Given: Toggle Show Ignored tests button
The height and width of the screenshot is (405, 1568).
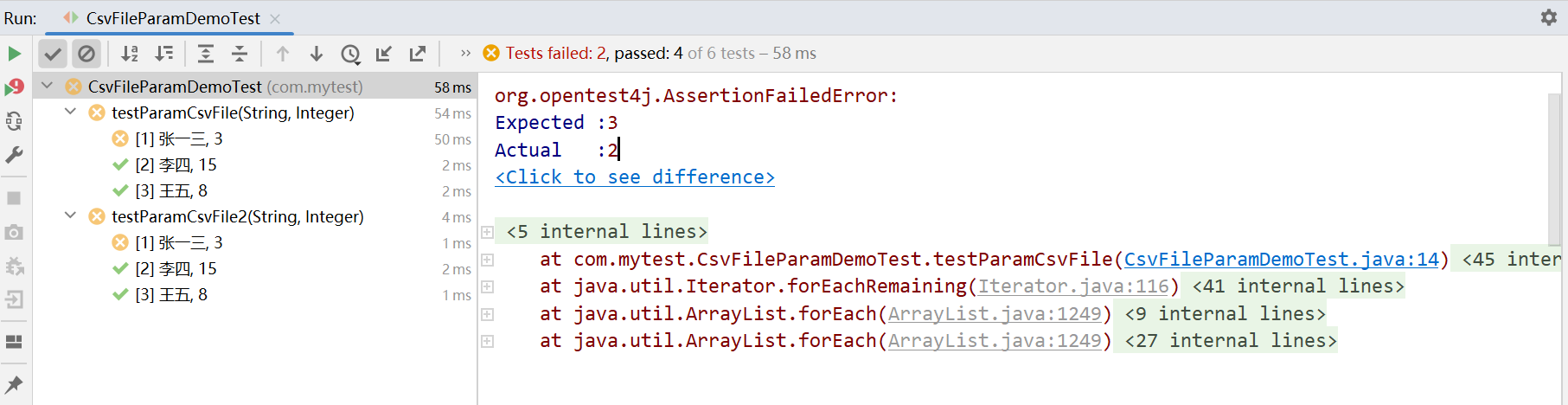Looking at the screenshot, I should [86, 54].
